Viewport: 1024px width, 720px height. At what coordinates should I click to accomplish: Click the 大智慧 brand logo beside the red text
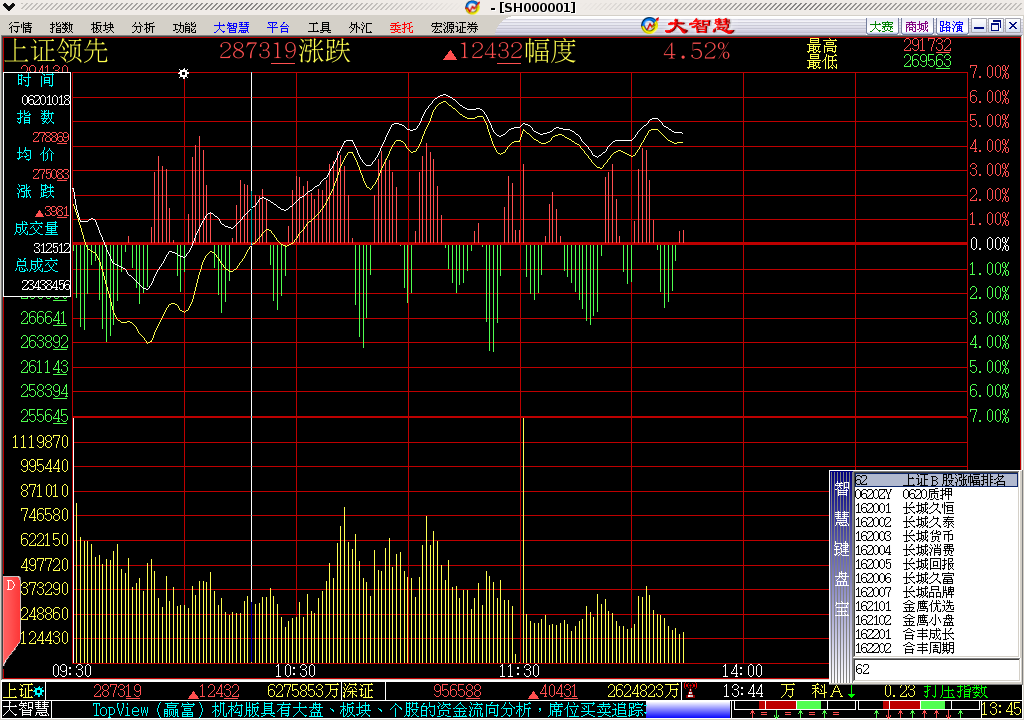coord(650,25)
